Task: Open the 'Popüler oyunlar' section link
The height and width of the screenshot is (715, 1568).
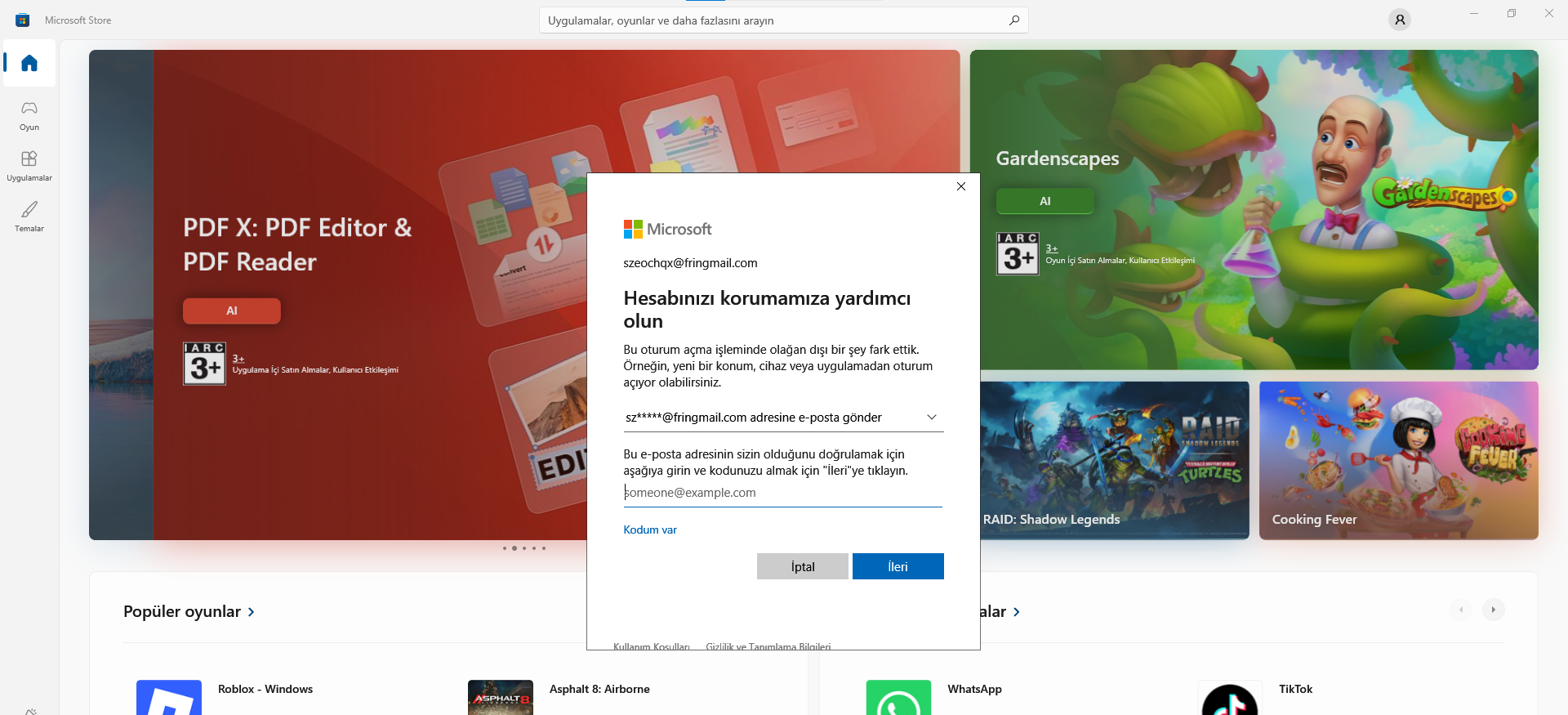Action: point(189,611)
